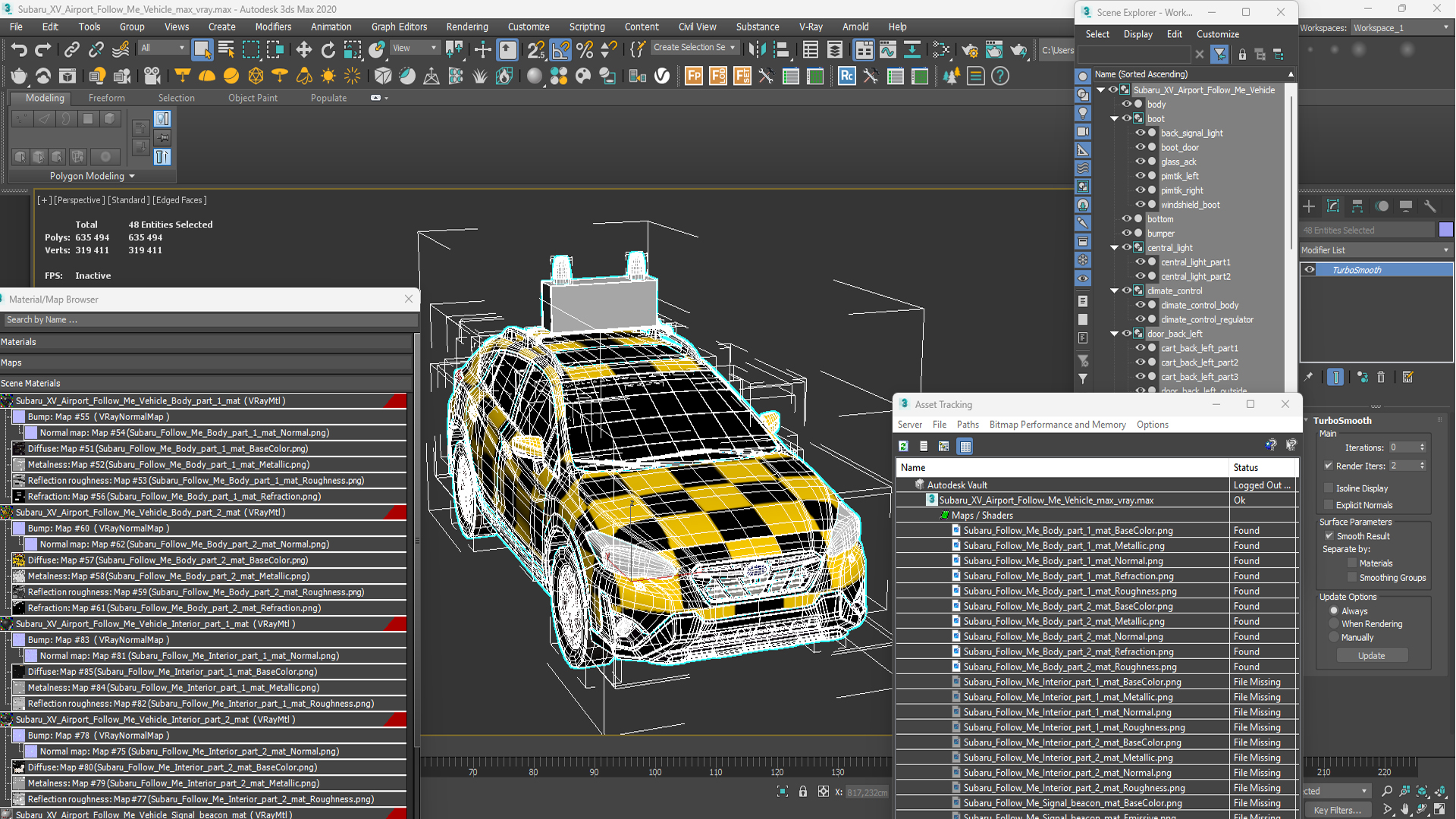Image resolution: width=1456 pixels, height=819 pixels.
Task: Collapse the climate_control group
Action: (1114, 290)
